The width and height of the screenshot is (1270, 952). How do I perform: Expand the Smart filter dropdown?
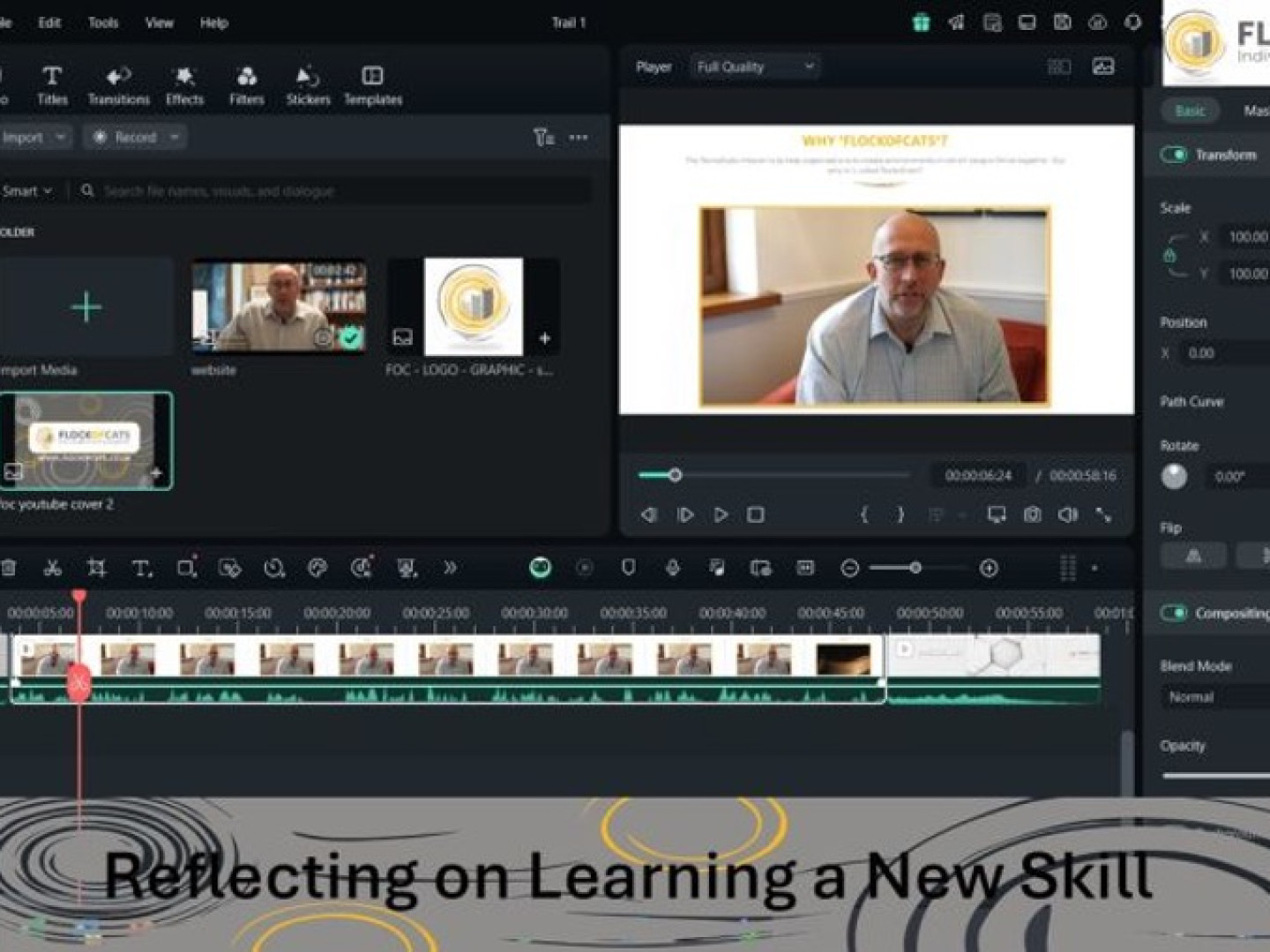pos(26,190)
